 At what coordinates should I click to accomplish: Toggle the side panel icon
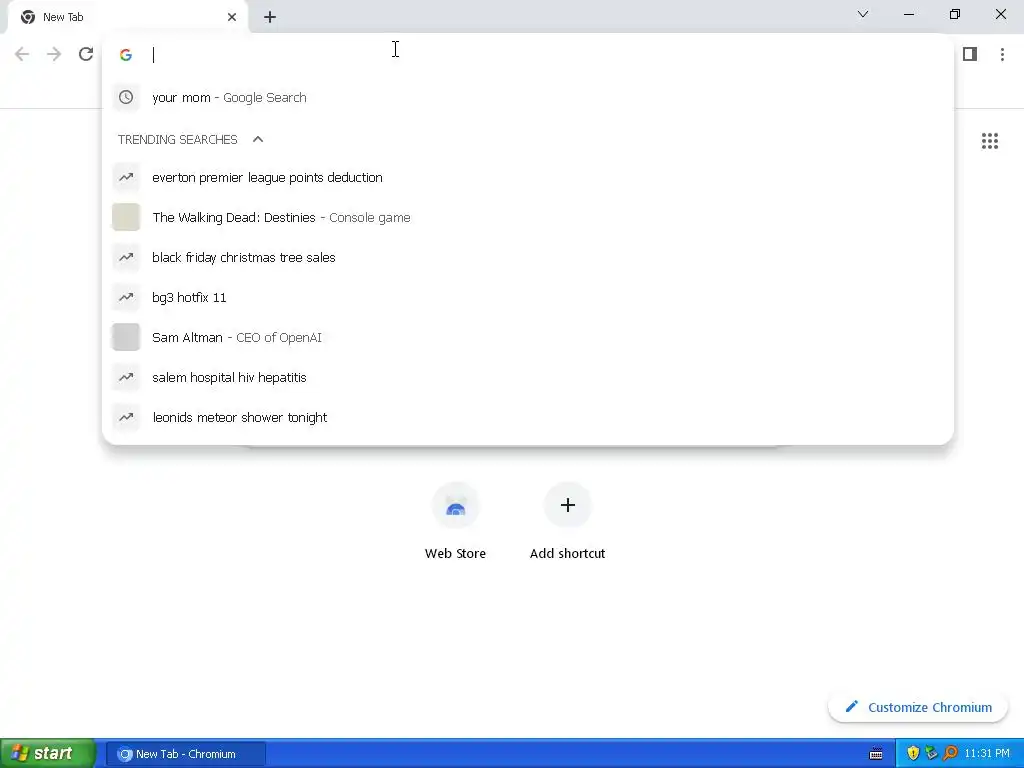click(x=970, y=54)
